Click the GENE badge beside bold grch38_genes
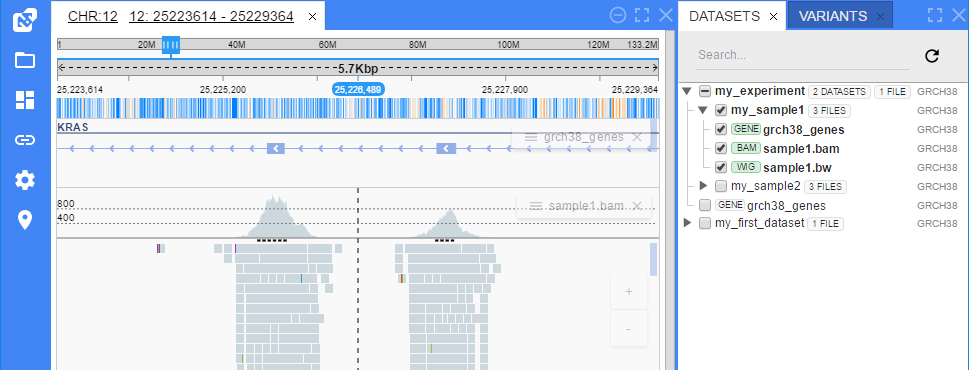Screen dimensions: 969x370 745,130
